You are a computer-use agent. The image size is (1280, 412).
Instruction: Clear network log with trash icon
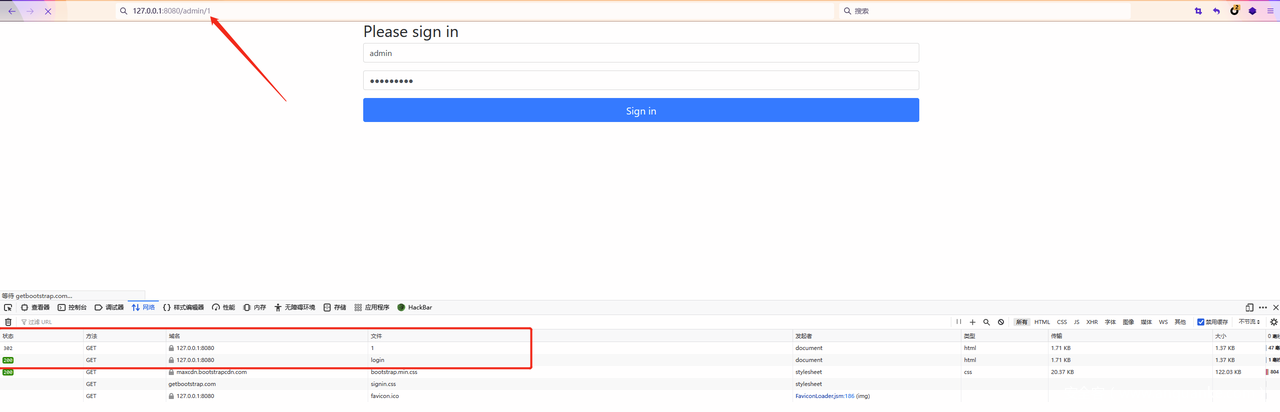tap(8, 322)
